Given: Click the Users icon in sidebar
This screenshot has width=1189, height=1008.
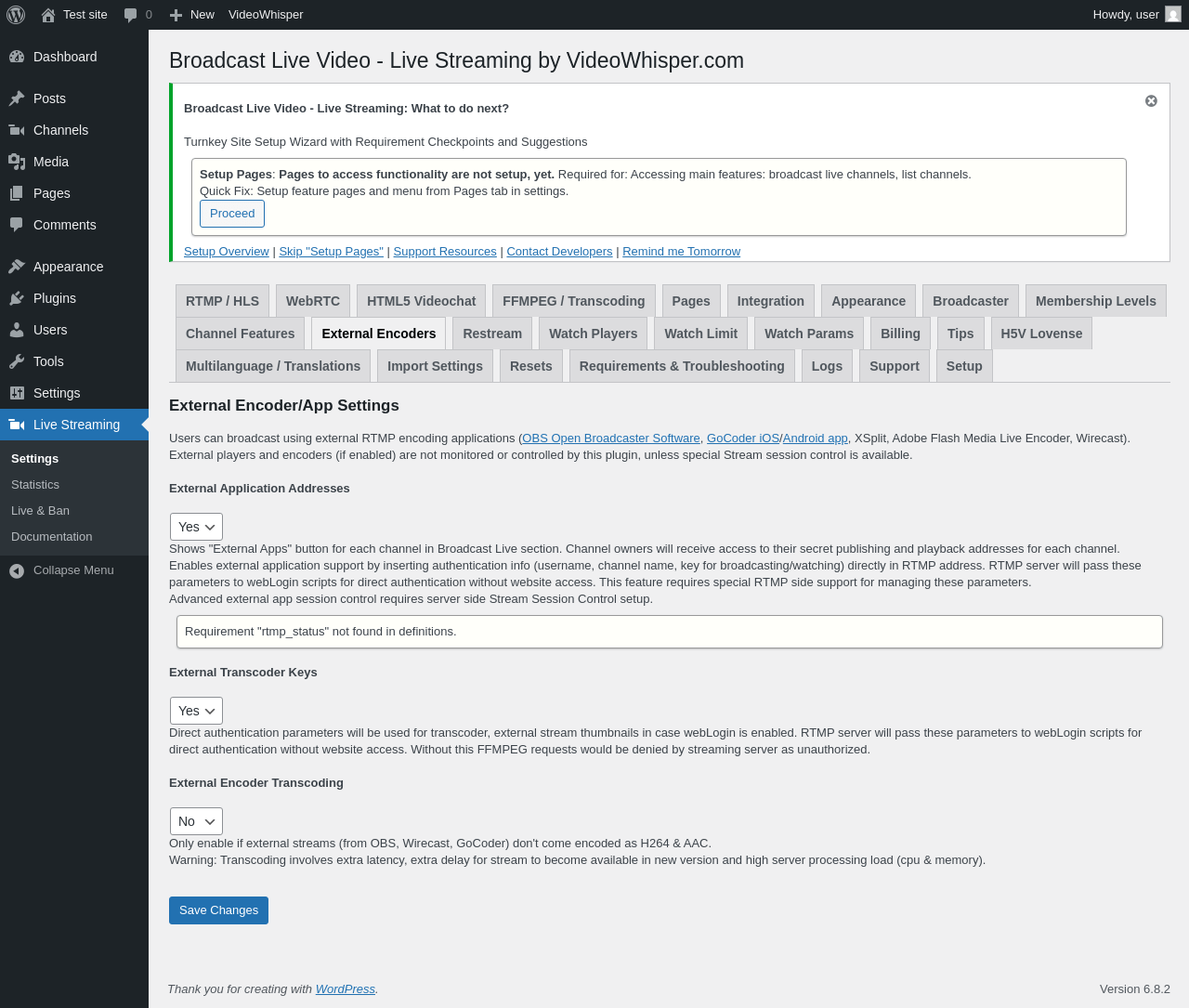Looking at the screenshot, I should (17, 330).
